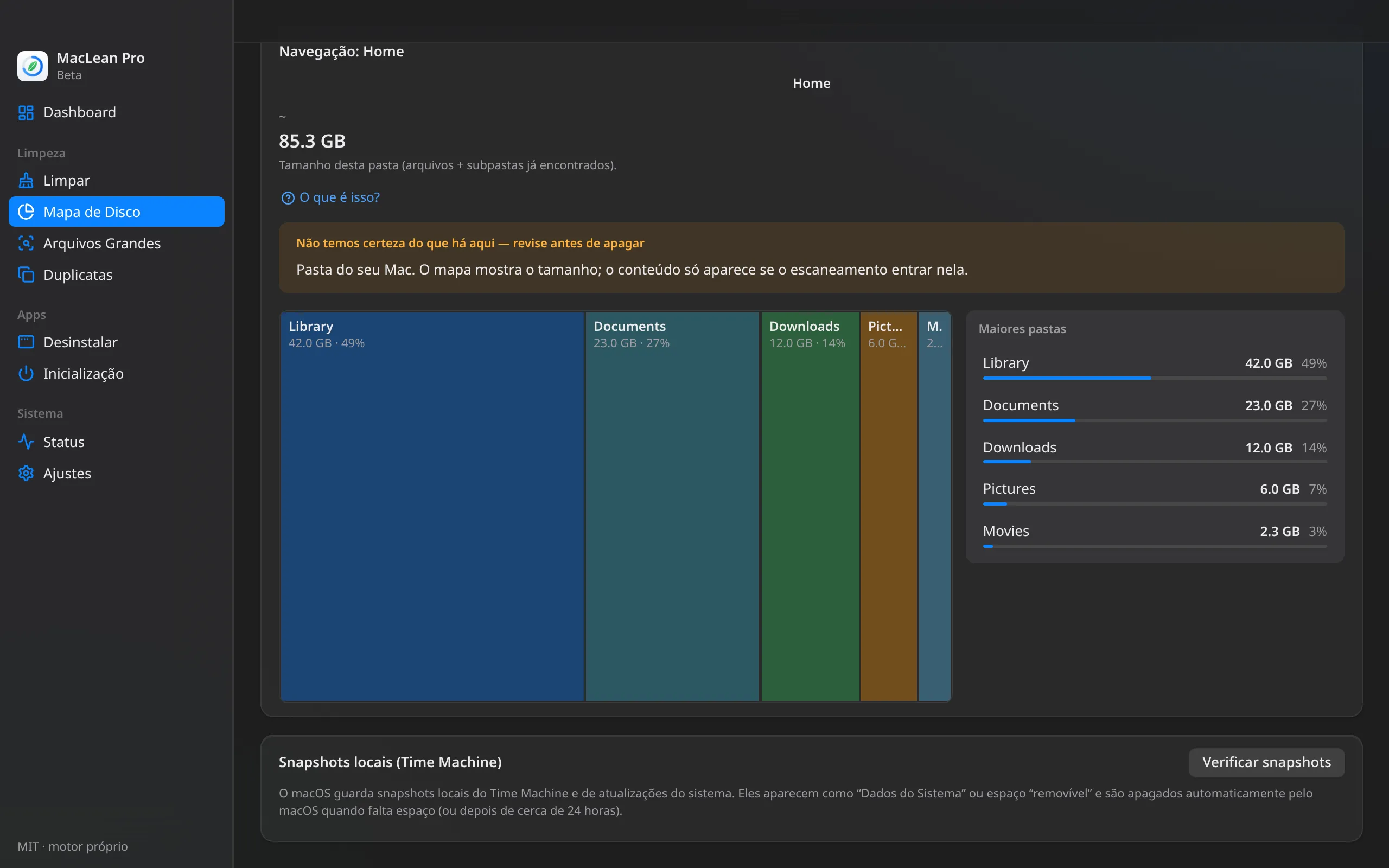Screen dimensions: 1389x868
Task: Select the Library block in the treemap
Action: pos(432,506)
